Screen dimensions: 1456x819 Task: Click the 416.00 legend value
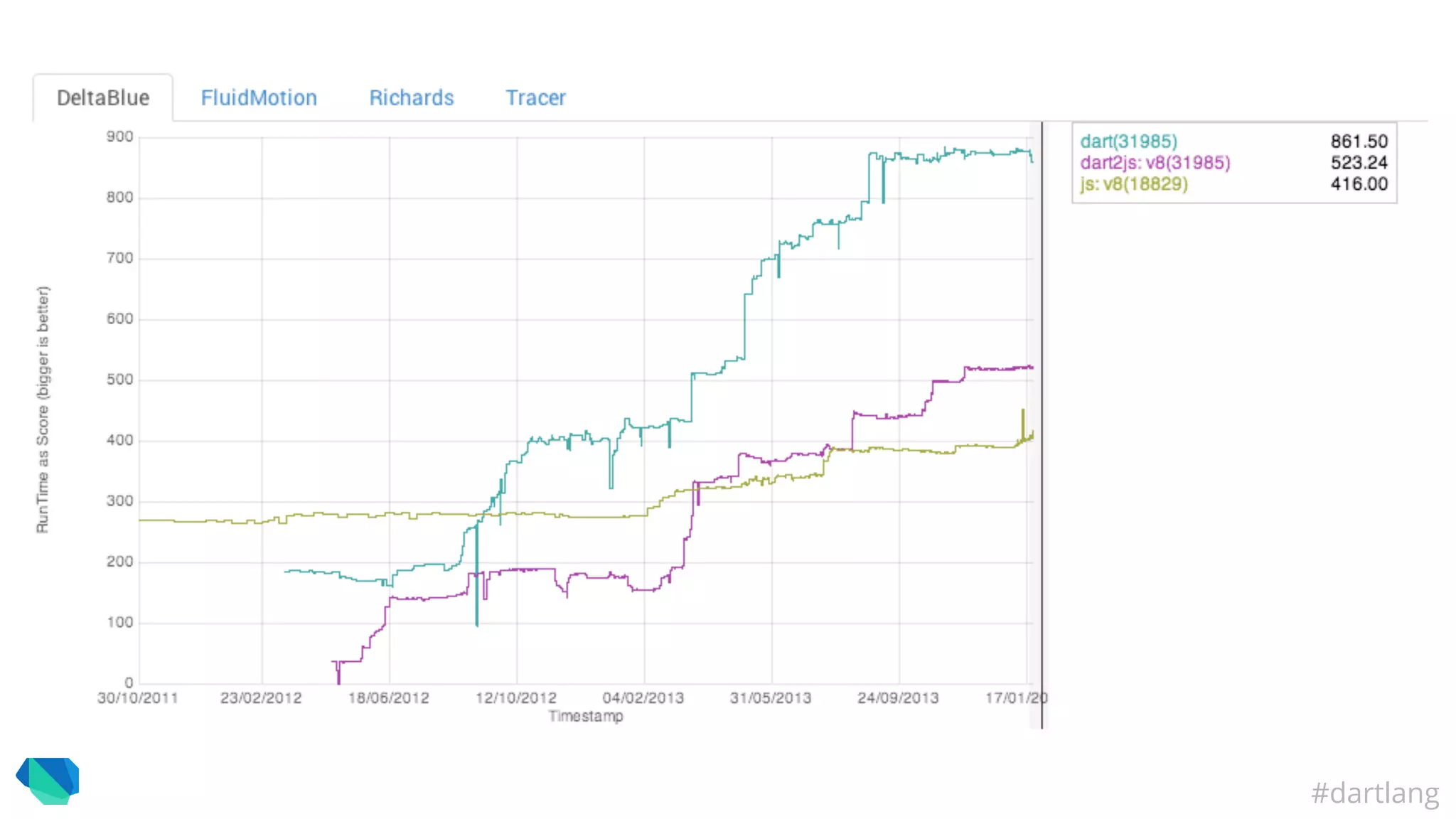[1359, 184]
